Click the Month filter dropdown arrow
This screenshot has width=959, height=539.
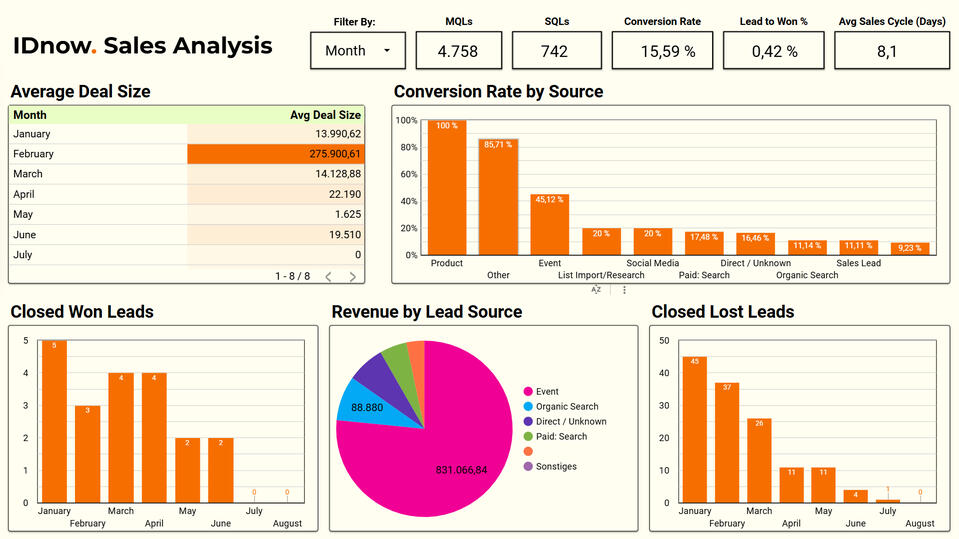point(387,50)
